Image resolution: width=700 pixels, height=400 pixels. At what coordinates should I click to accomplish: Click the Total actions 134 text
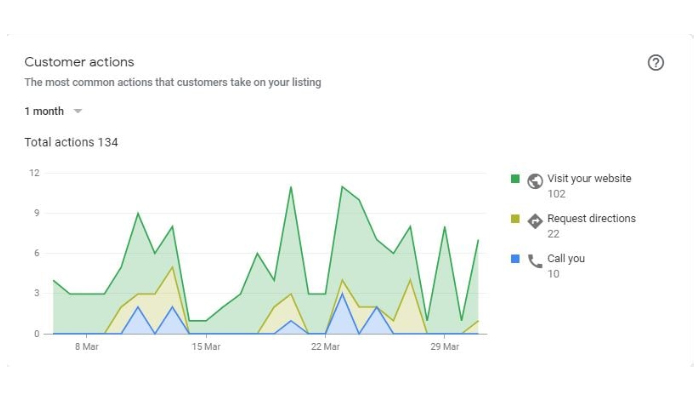[x=71, y=143]
